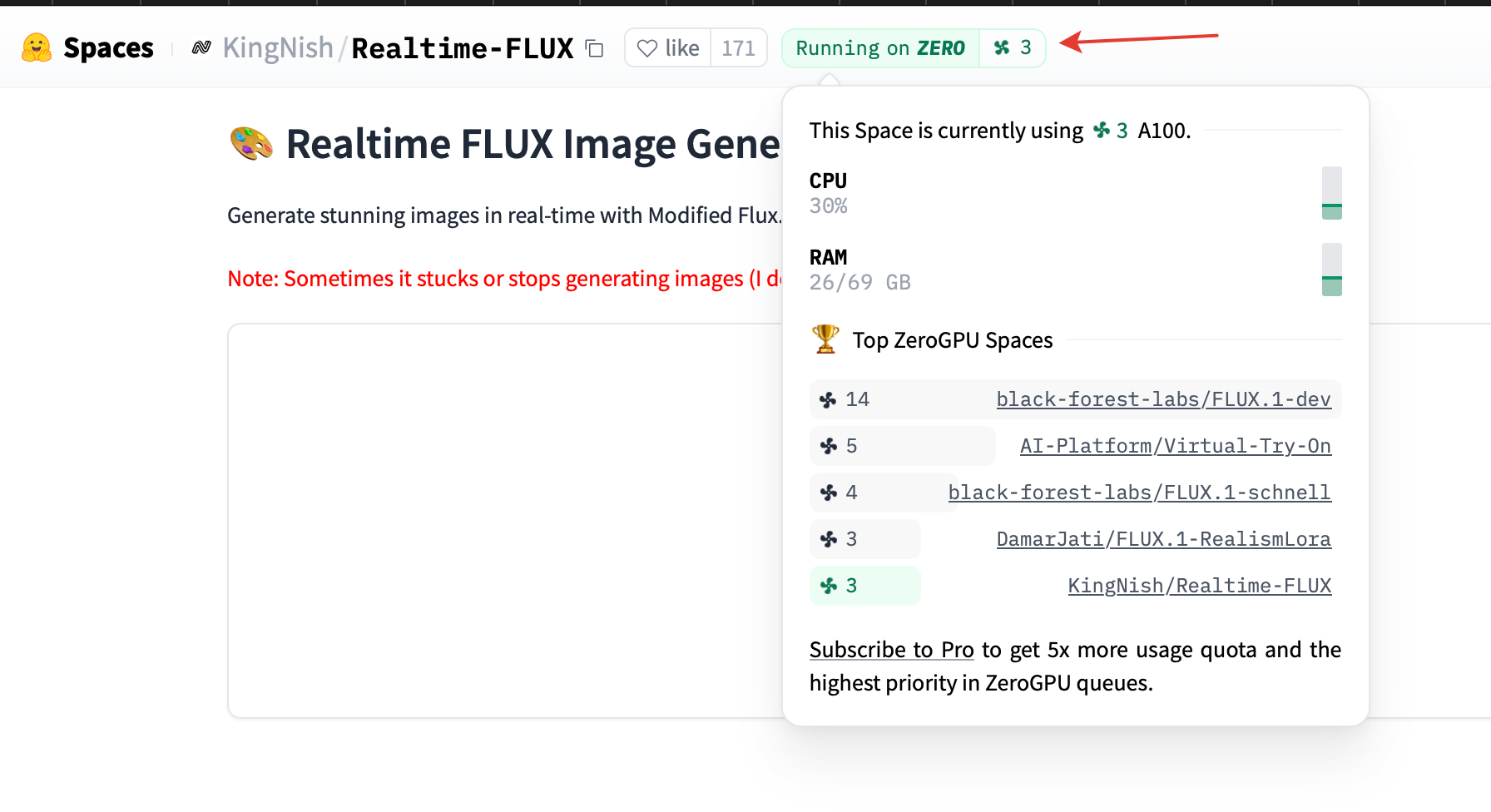Click the 171 likes count
1491x812 pixels.
point(738,48)
